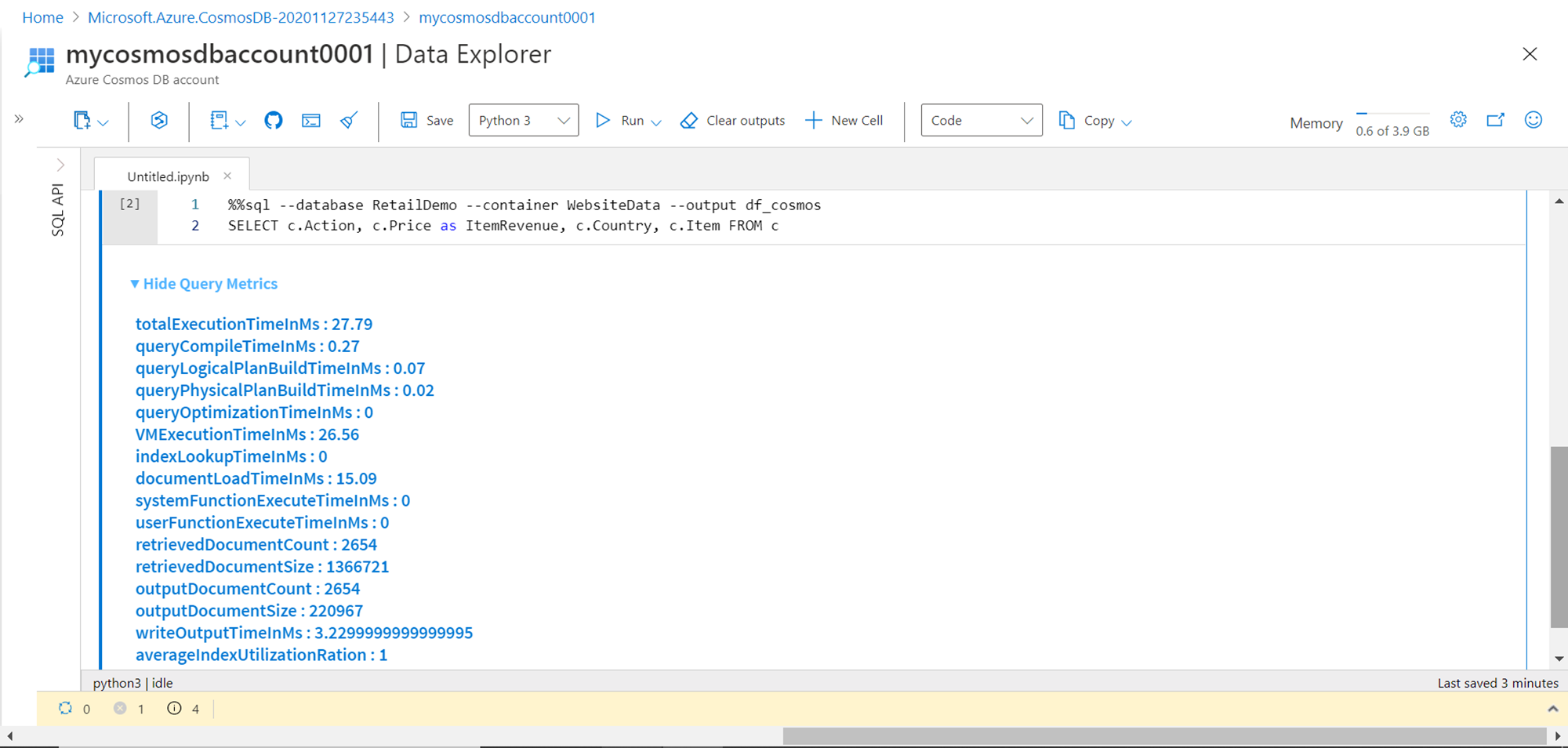Image resolution: width=1568 pixels, height=748 pixels.
Task: Click the notebook scrollbar down arrow
Action: 1559,659
